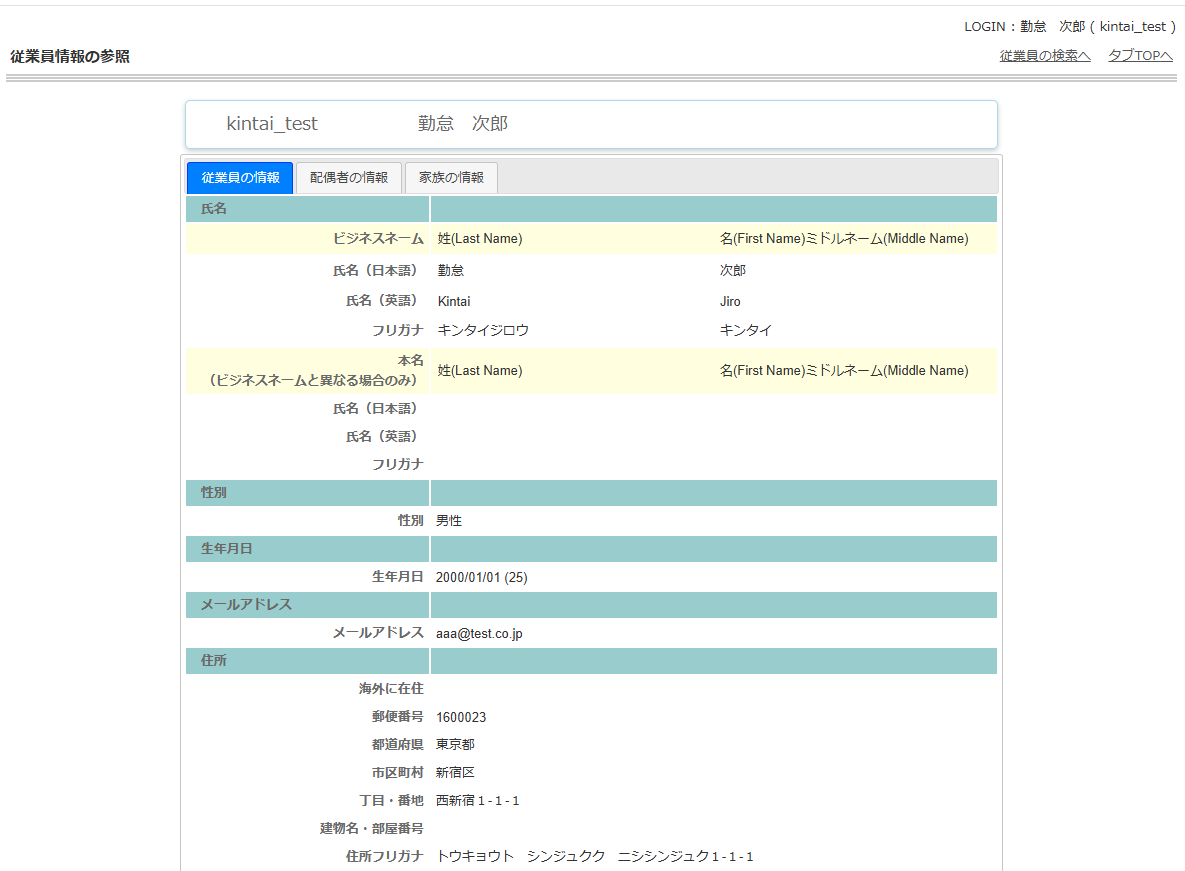The width and height of the screenshot is (1185, 871).
Task: Click the 従業員情報の参照 page title
Action: [70, 57]
